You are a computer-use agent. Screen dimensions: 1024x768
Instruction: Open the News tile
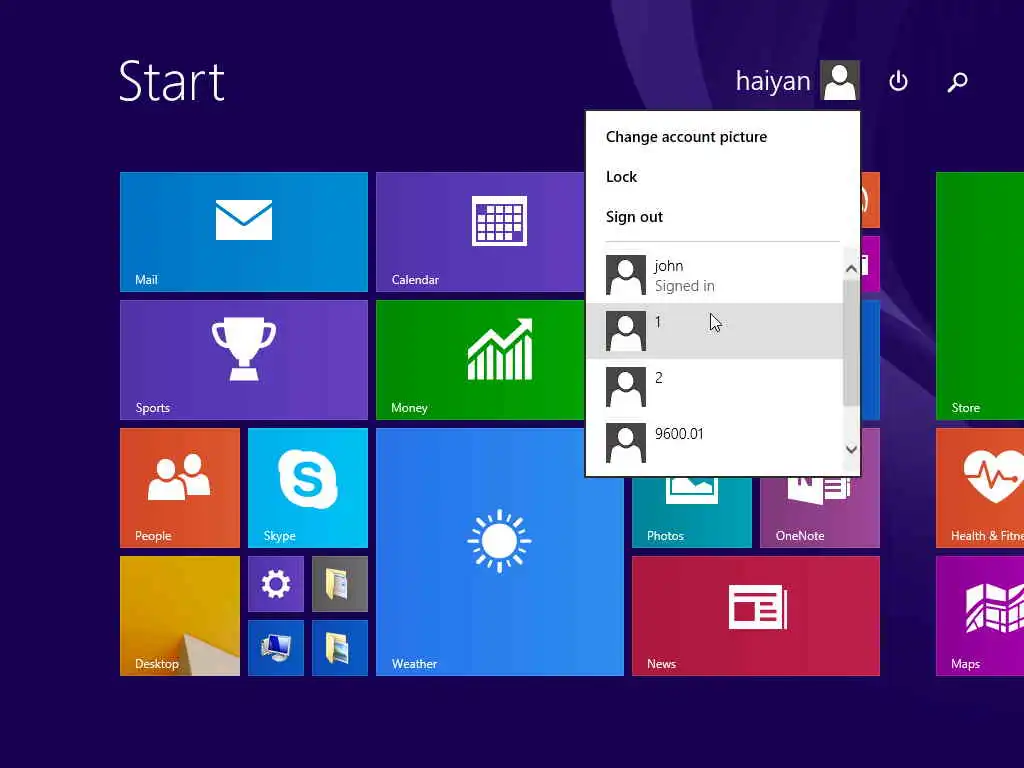[x=756, y=616]
